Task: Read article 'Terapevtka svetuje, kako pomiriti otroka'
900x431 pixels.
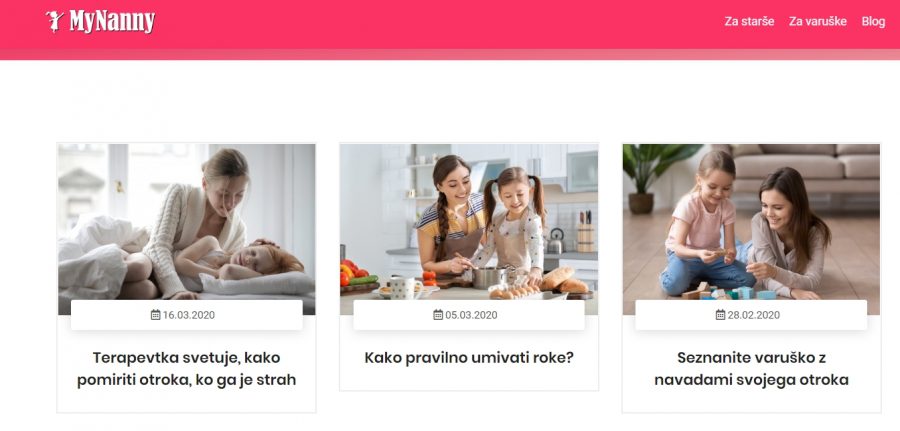Action: pos(187,368)
